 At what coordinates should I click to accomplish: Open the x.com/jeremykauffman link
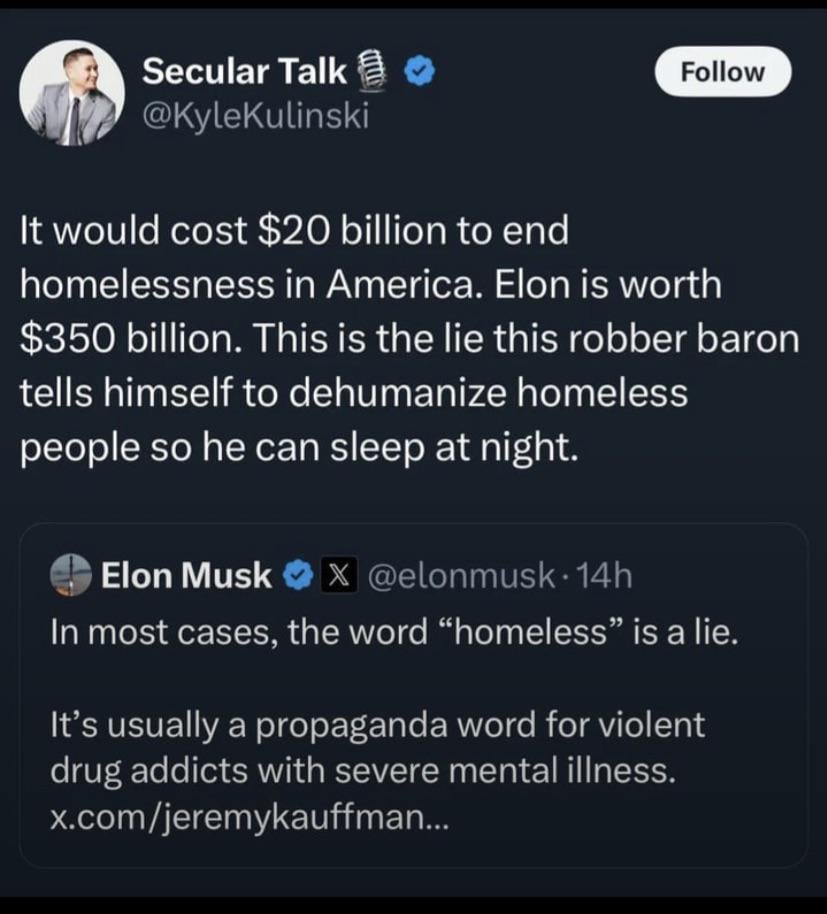(x=250, y=819)
